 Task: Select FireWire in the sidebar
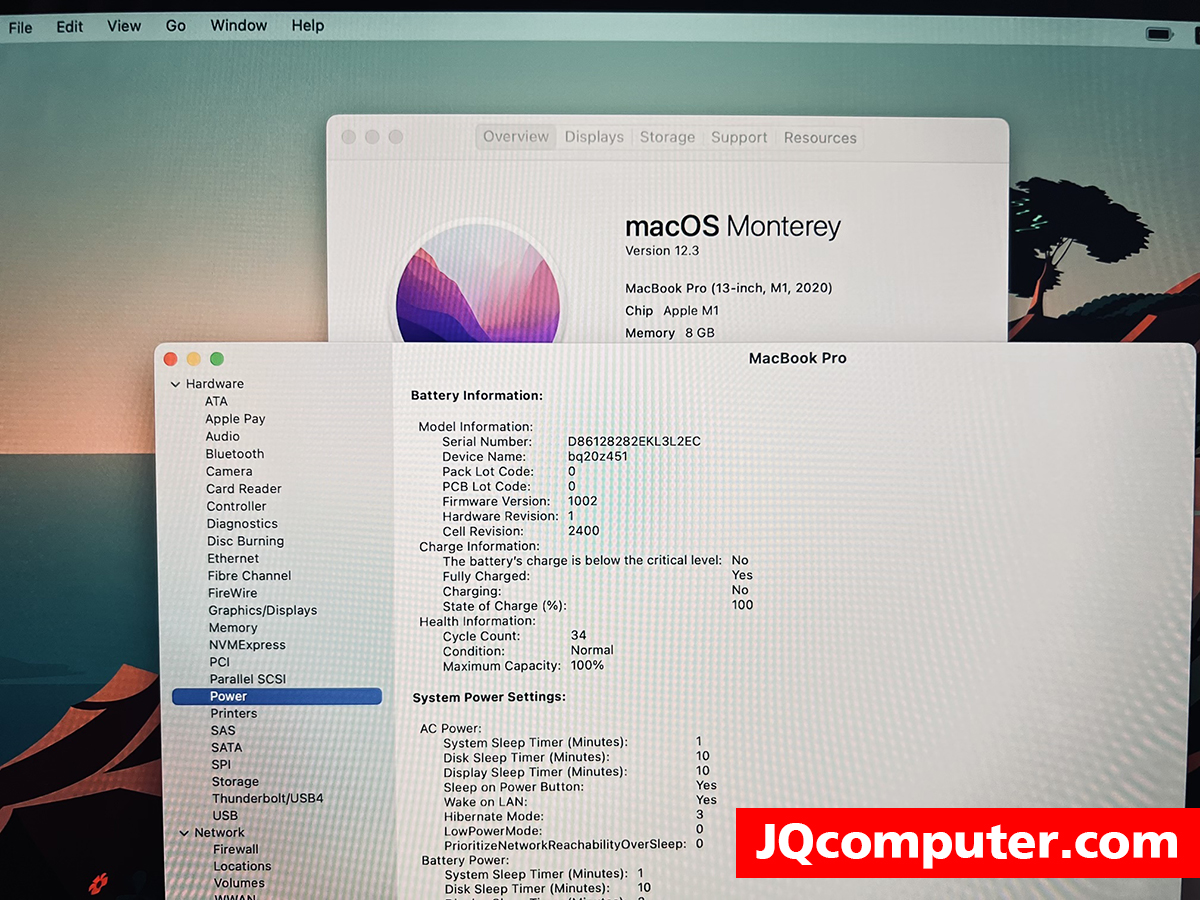point(233,593)
